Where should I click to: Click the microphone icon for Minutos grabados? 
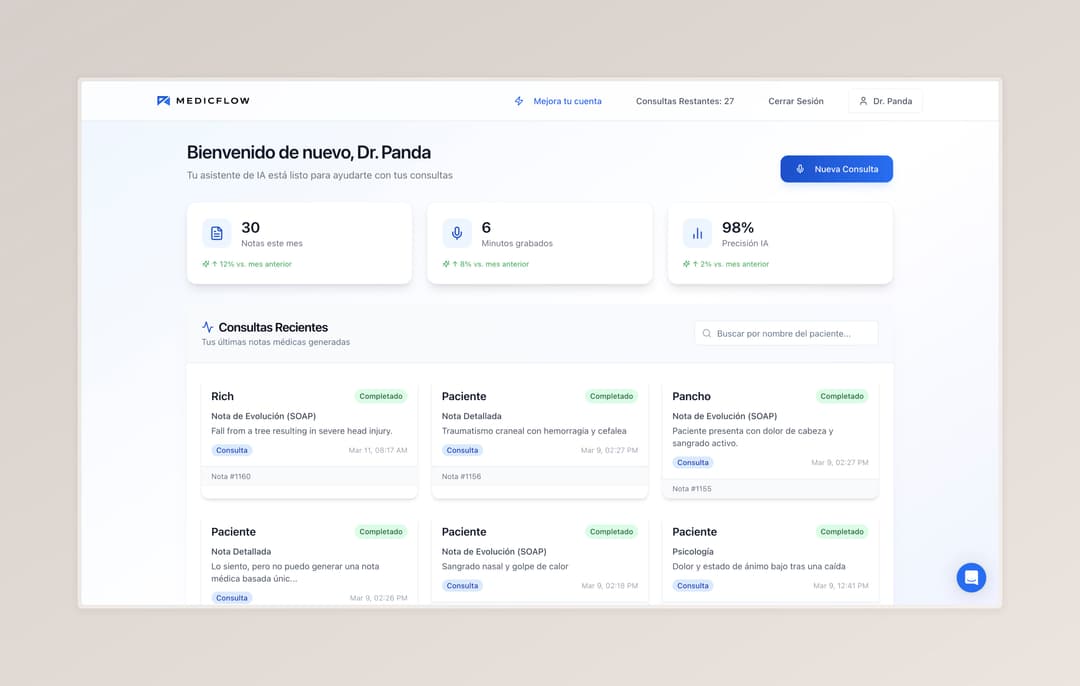[x=457, y=233]
